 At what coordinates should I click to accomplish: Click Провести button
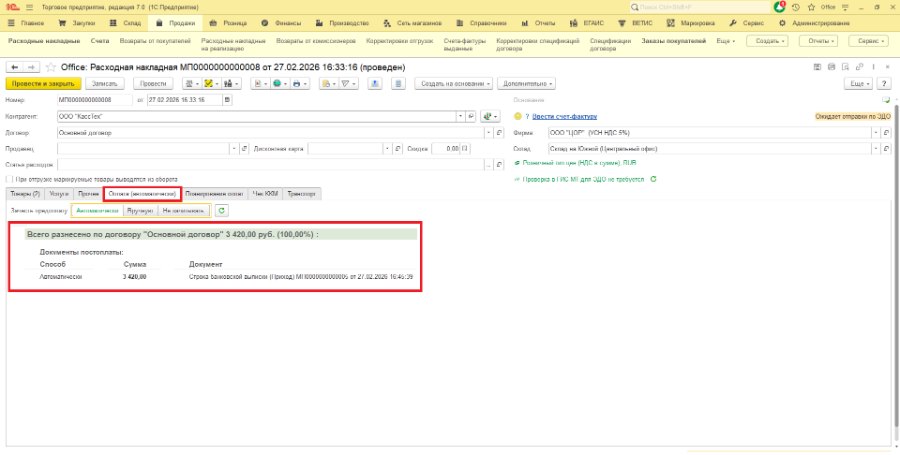(x=153, y=84)
